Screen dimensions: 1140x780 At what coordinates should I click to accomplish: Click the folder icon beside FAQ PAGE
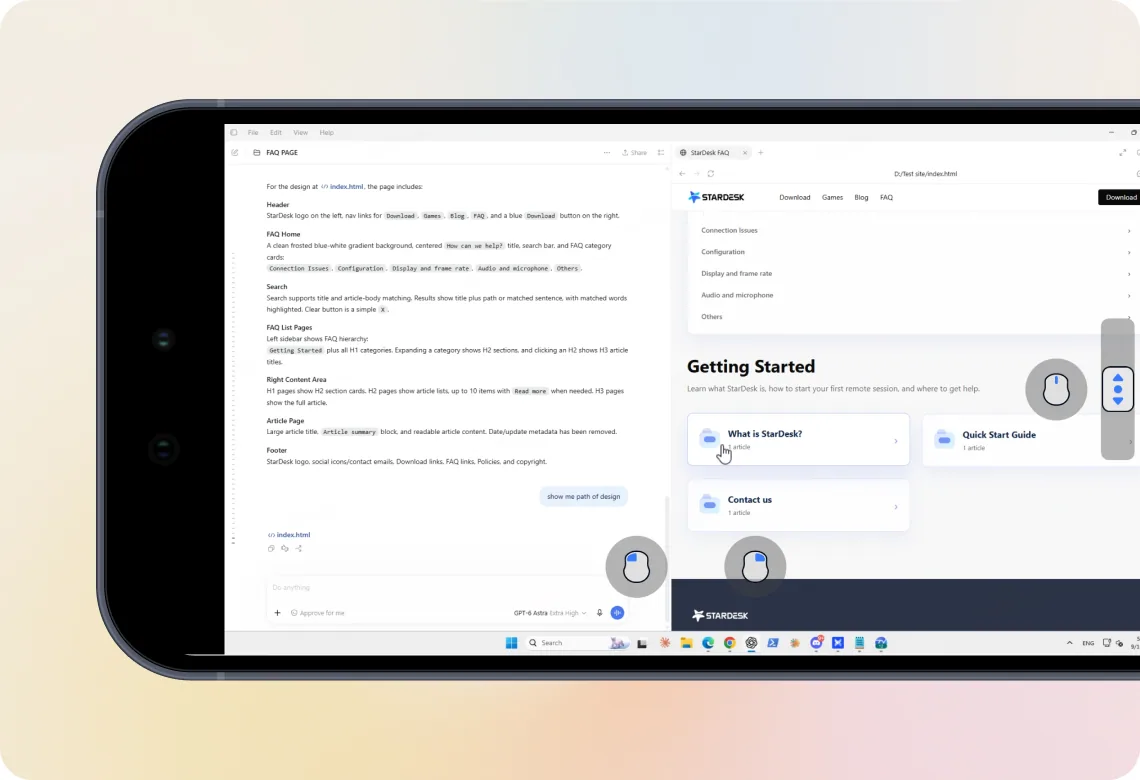coord(257,153)
